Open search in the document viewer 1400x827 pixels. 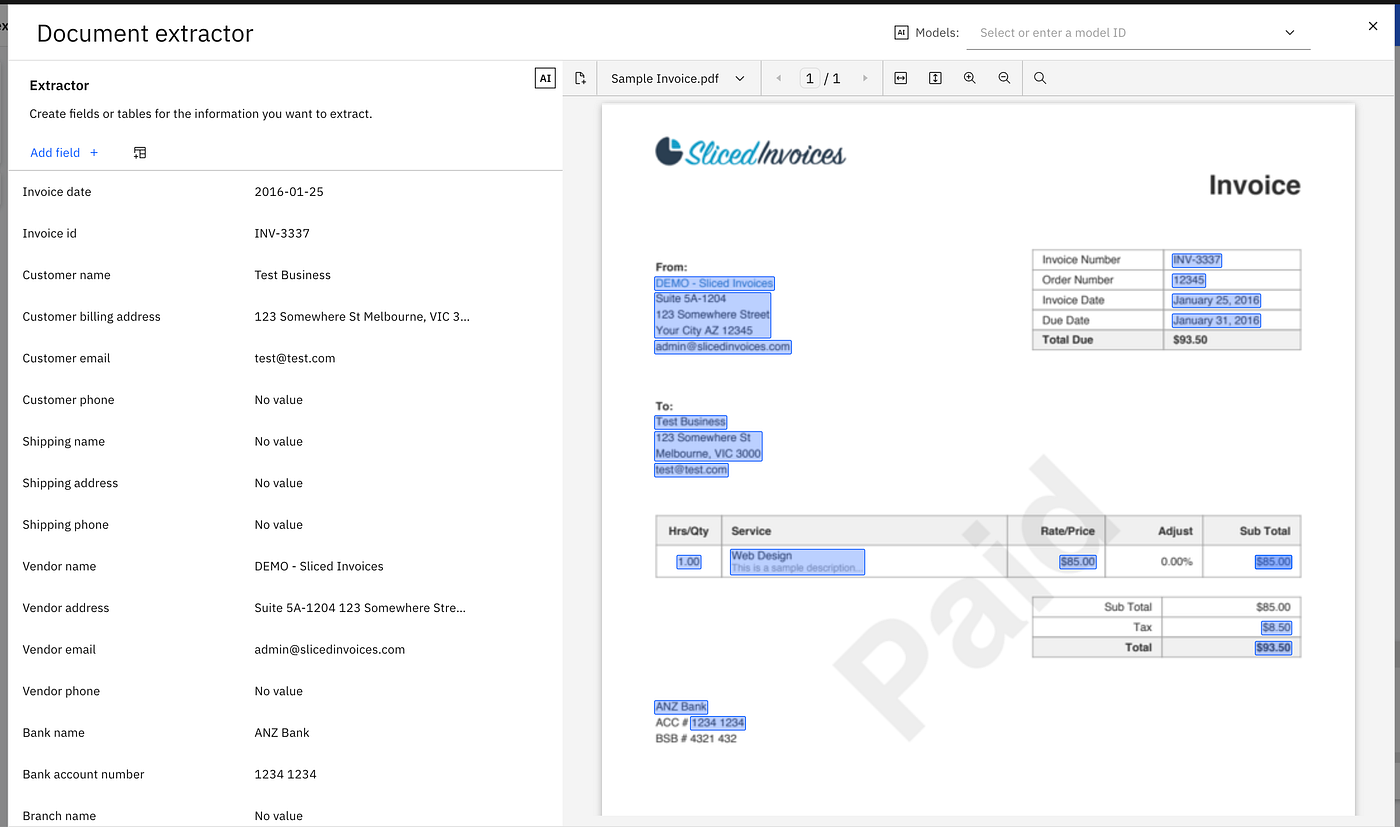[1040, 78]
